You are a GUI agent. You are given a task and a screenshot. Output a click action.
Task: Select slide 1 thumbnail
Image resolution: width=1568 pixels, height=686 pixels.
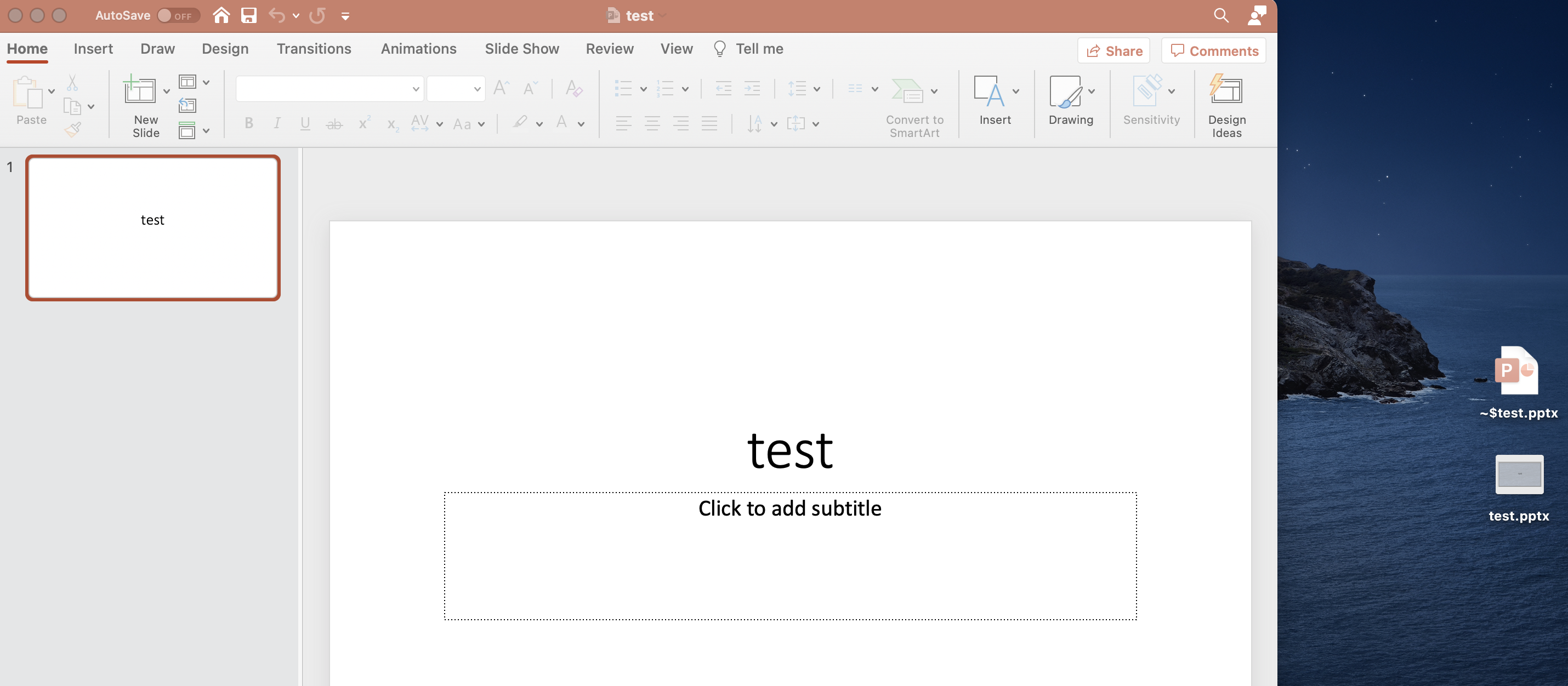153,227
